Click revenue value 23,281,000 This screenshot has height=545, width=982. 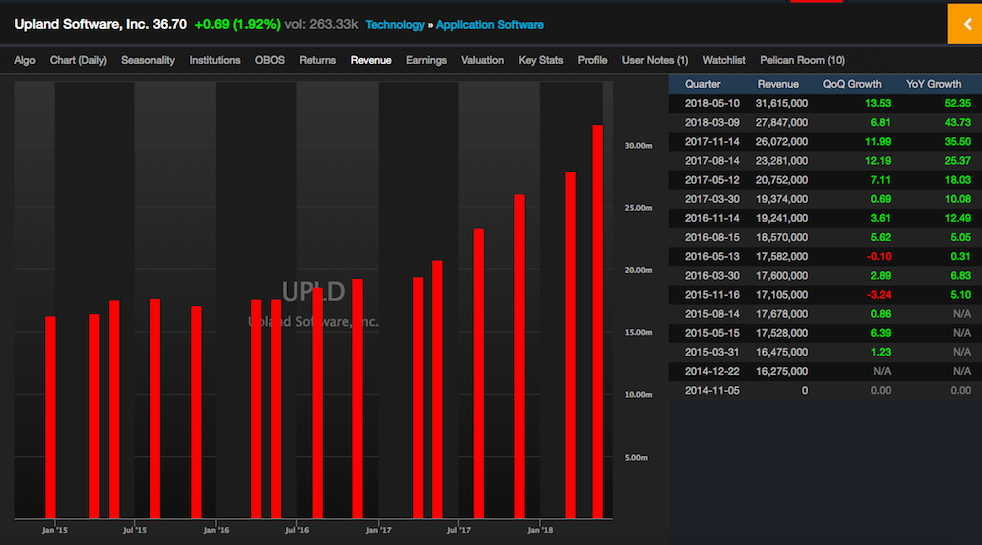[x=782, y=161]
